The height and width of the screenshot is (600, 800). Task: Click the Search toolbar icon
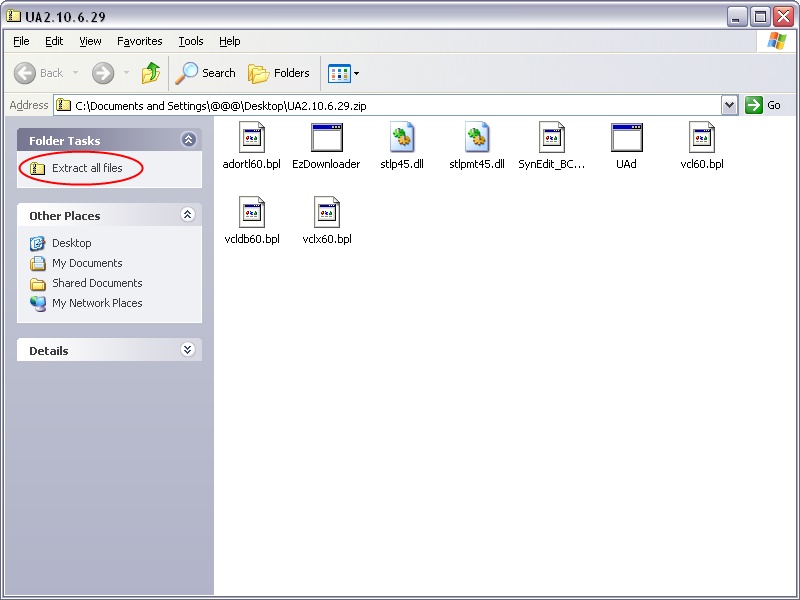(205, 73)
